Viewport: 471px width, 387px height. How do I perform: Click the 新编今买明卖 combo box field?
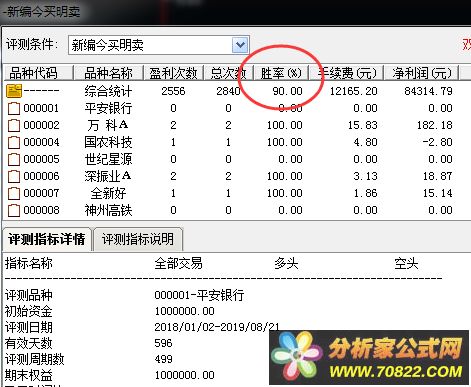coord(159,45)
